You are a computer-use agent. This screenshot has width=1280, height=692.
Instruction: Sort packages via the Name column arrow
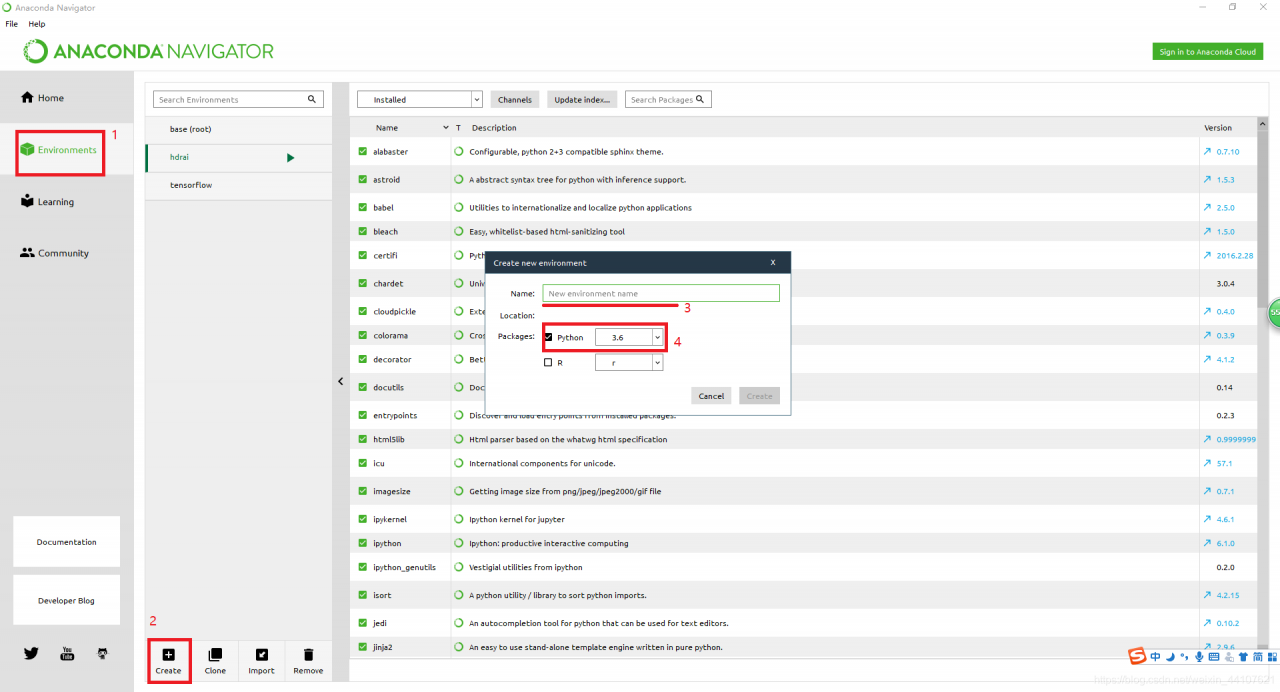(x=446, y=128)
